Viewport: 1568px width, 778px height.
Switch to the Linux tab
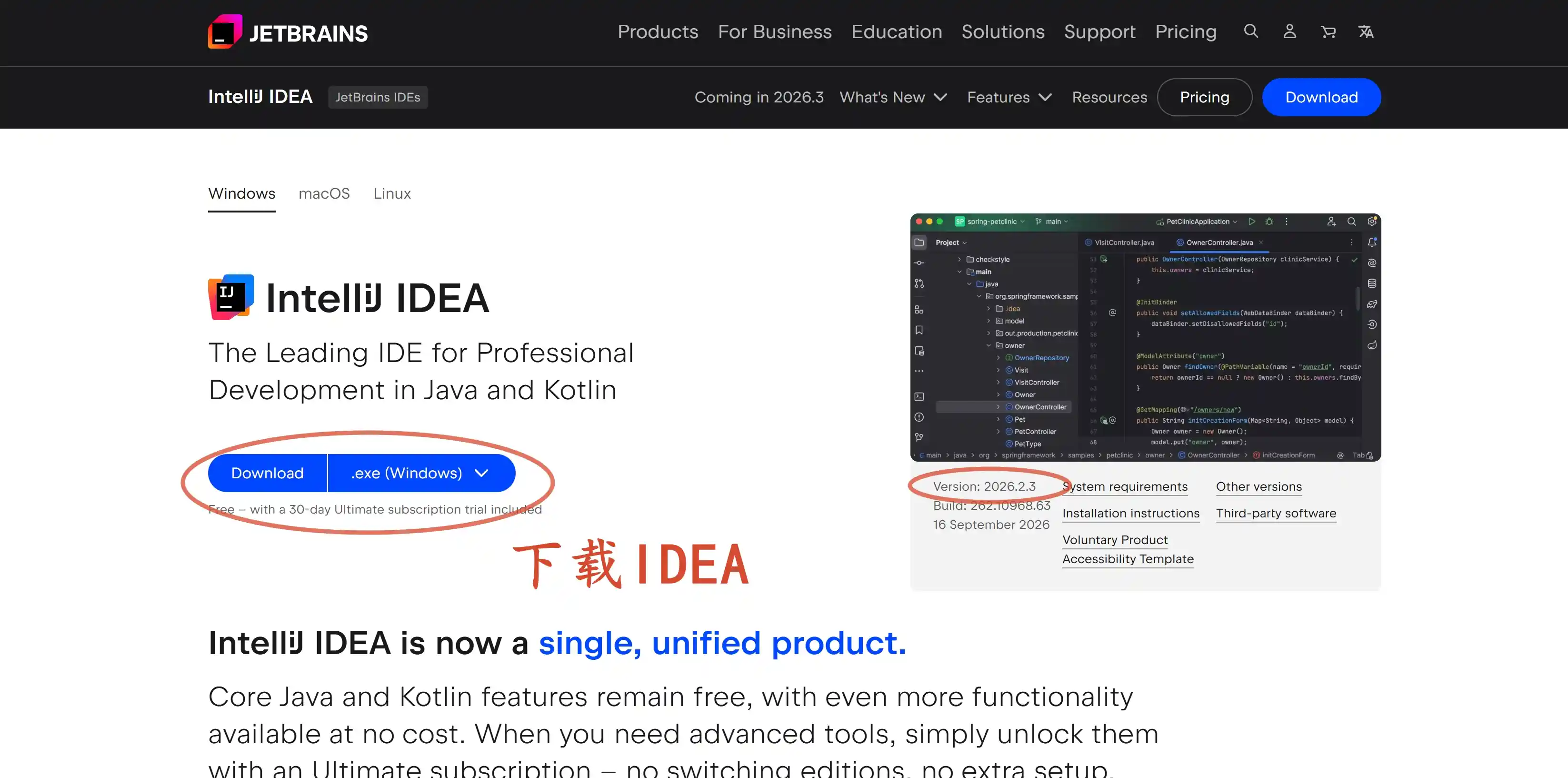[392, 194]
